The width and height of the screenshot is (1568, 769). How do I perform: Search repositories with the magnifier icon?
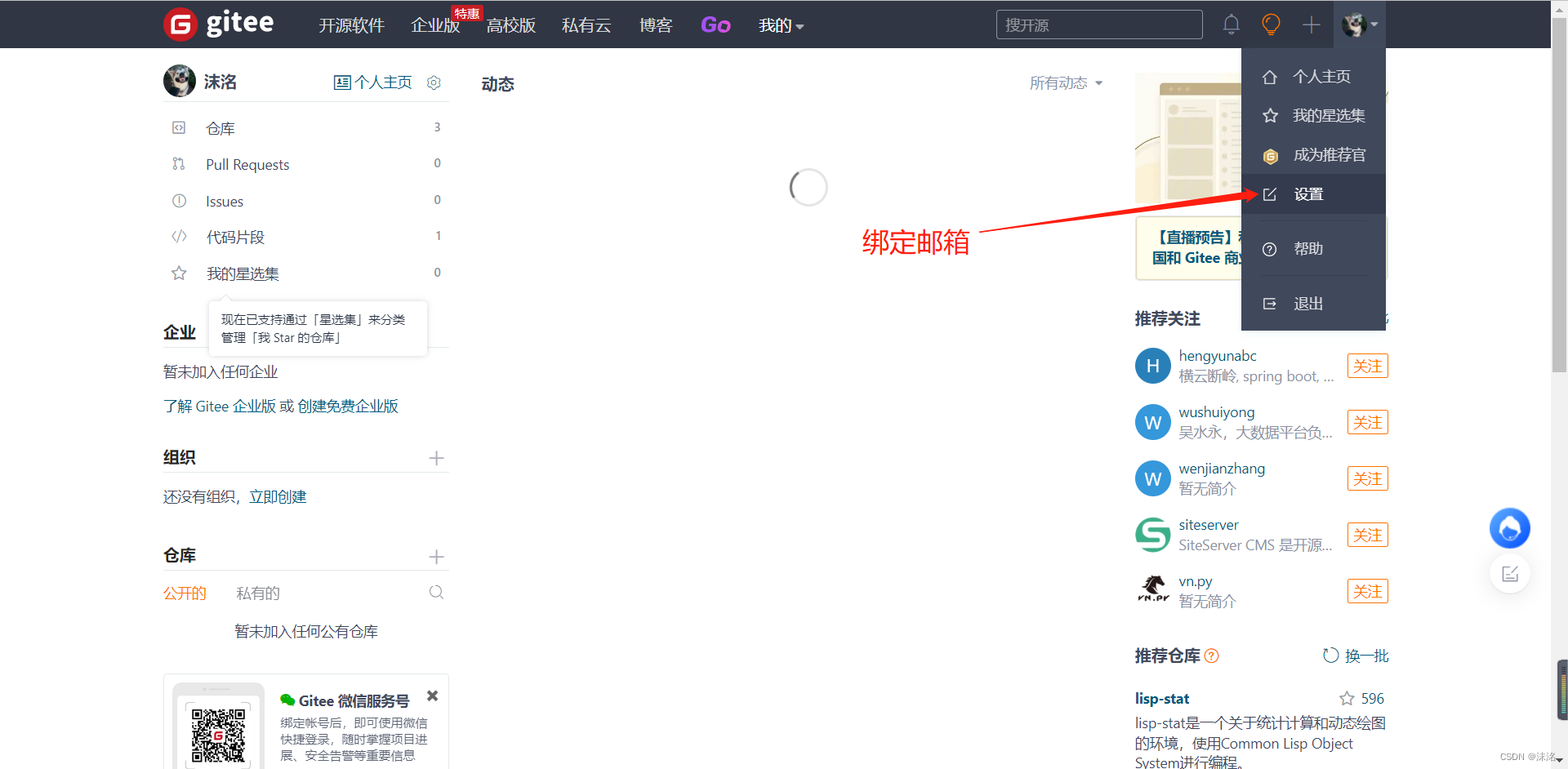[436, 593]
